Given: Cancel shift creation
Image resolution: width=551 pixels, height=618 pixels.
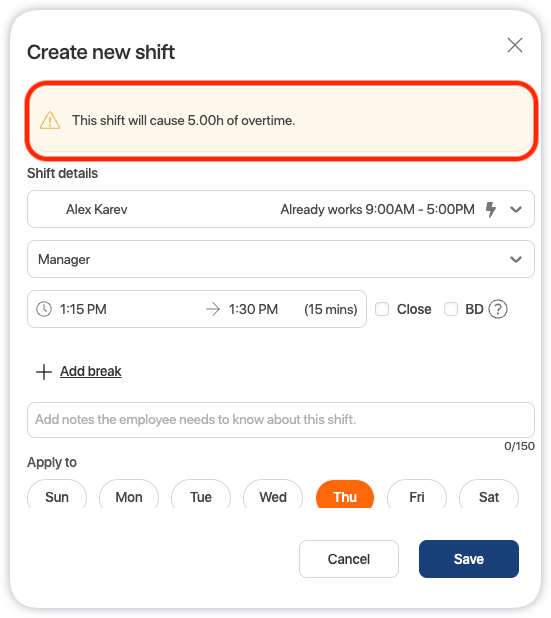Looking at the screenshot, I should (349, 559).
